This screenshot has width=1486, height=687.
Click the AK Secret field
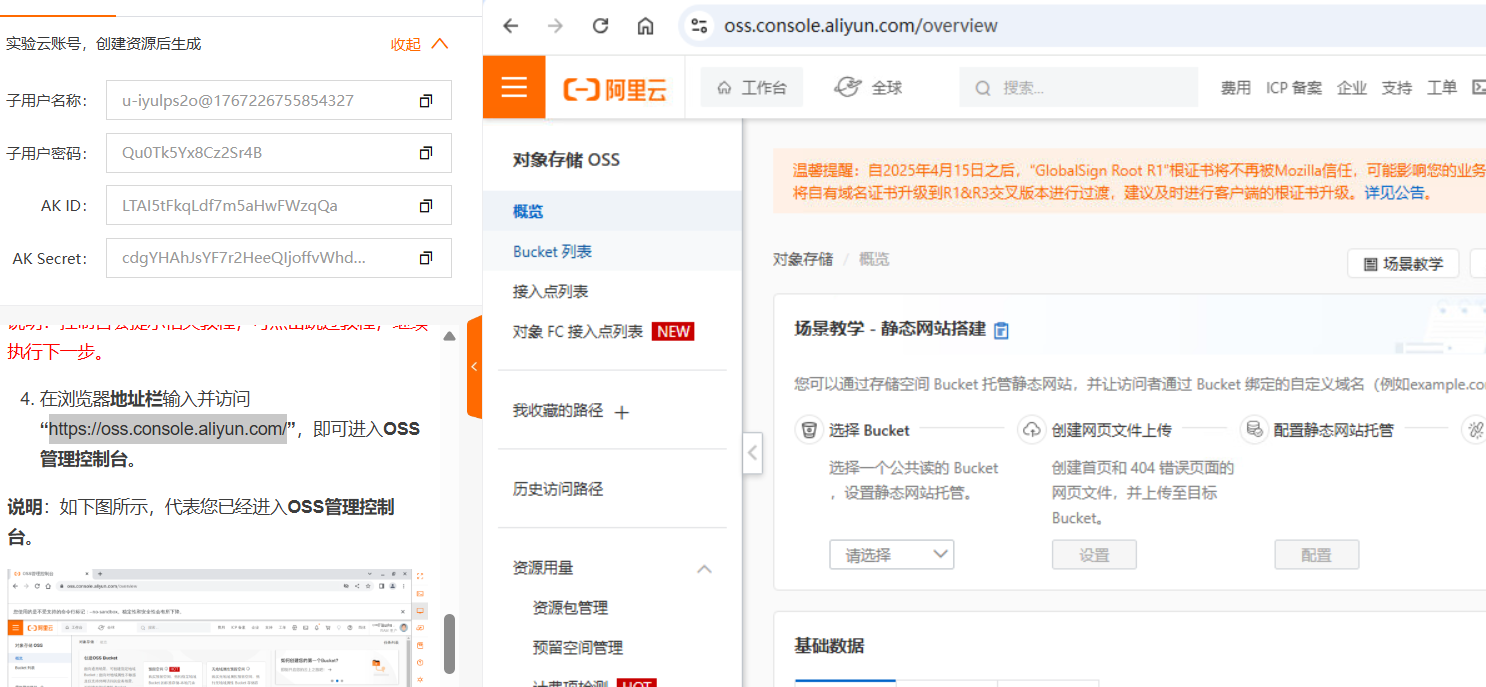coord(279,258)
